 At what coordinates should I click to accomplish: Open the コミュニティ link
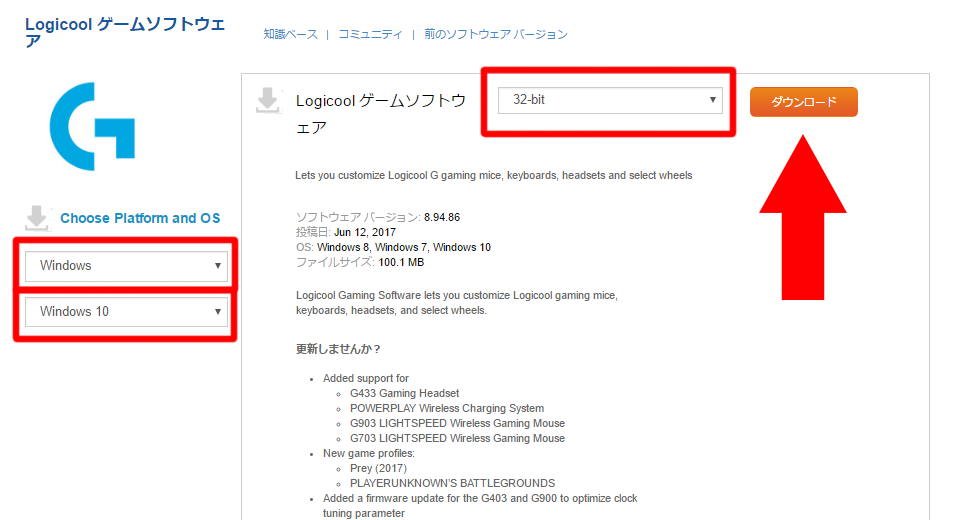tap(370, 34)
